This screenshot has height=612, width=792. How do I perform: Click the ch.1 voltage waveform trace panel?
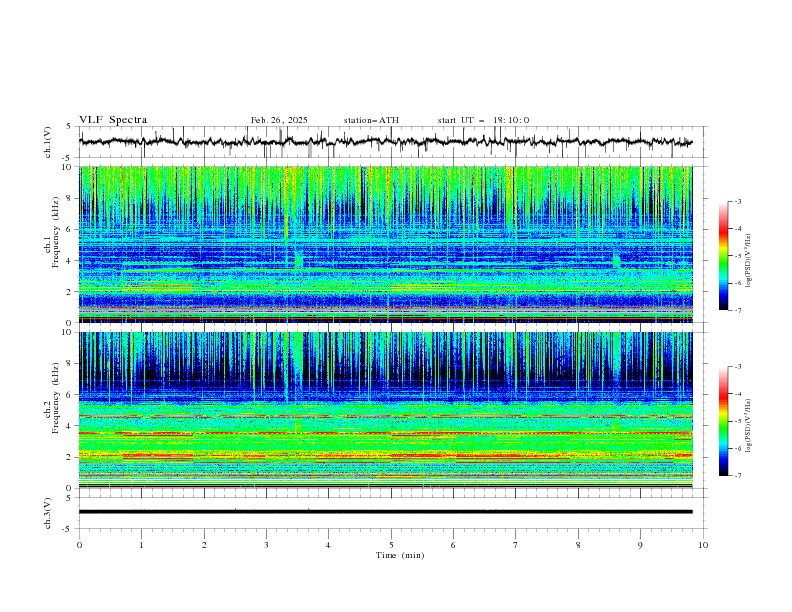[393, 142]
